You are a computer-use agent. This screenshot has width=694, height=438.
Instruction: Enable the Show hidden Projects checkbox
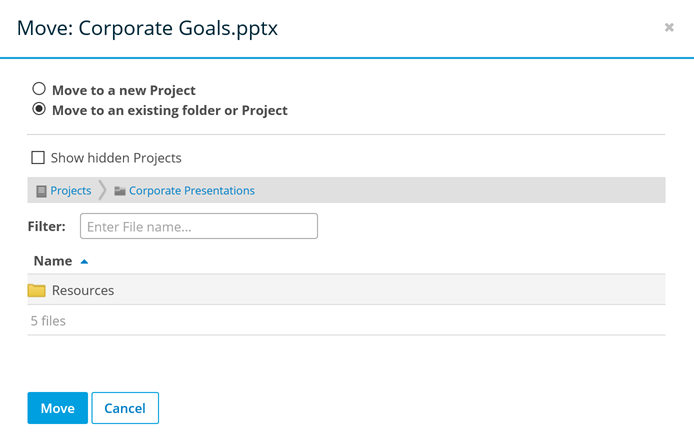(x=38, y=157)
